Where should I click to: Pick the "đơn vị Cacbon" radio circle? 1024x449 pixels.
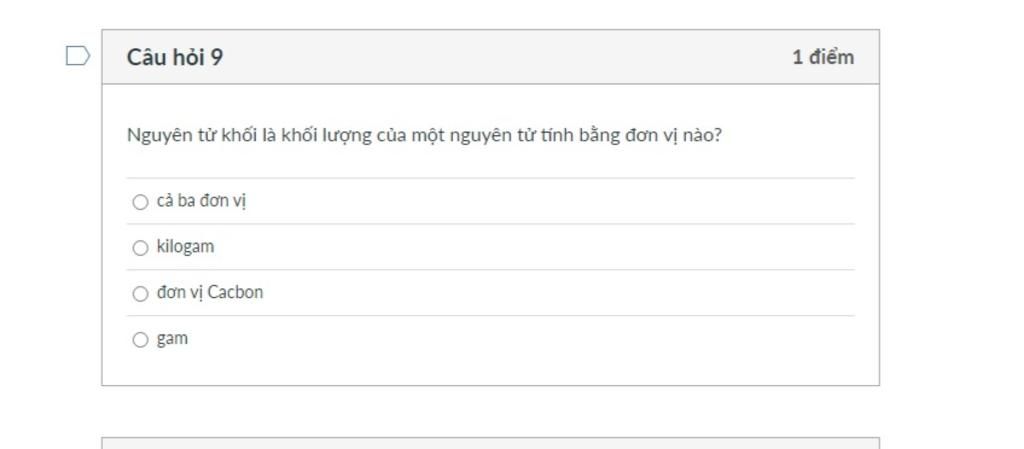point(140,294)
